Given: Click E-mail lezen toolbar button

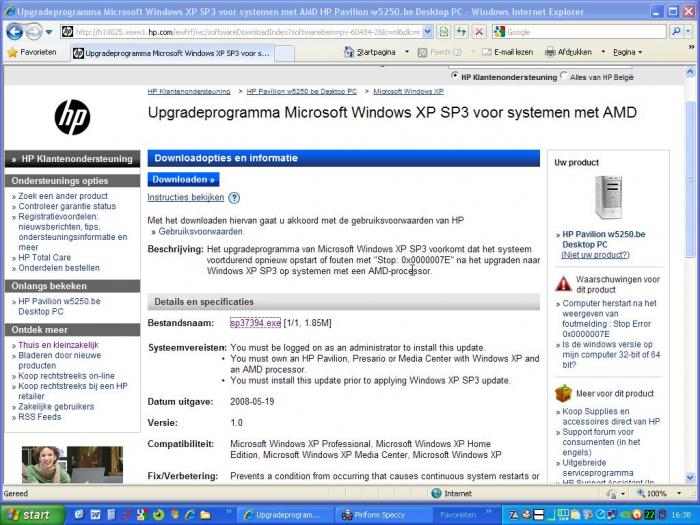Looking at the screenshot, I should point(508,52).
